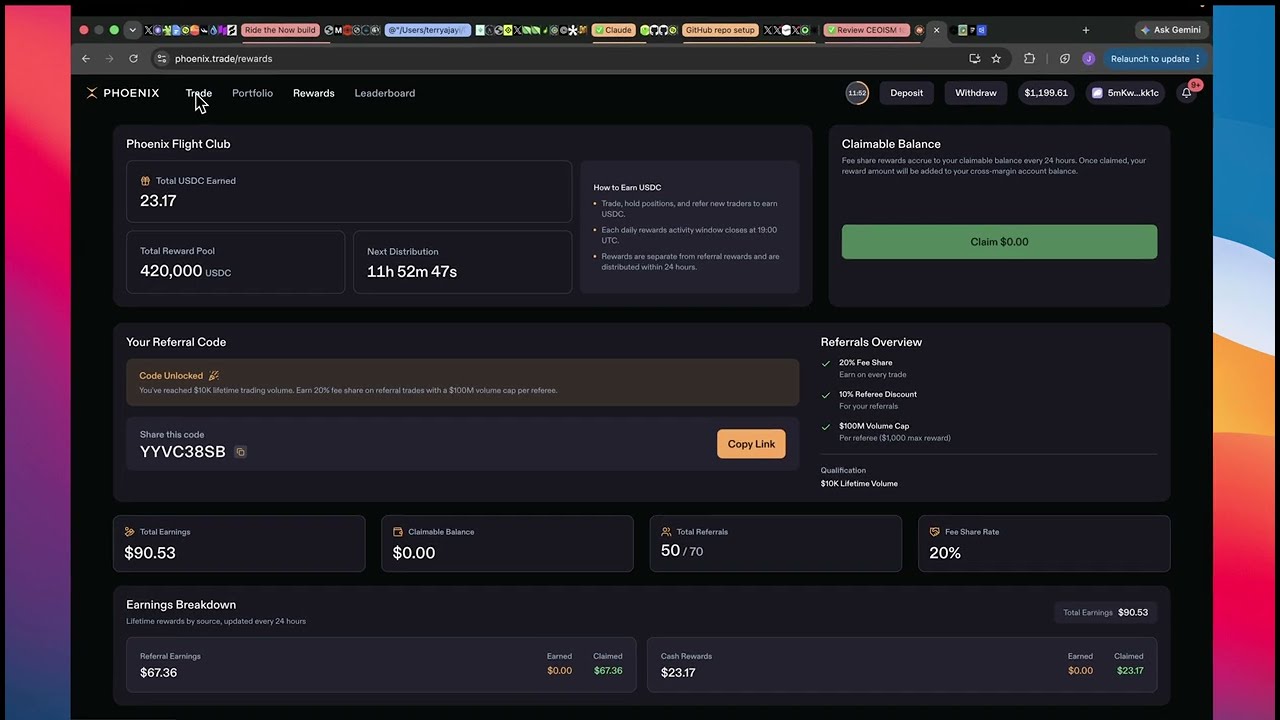Click the Code Unlocked party icon
The image size is (1280, 720).
[213, 376]
